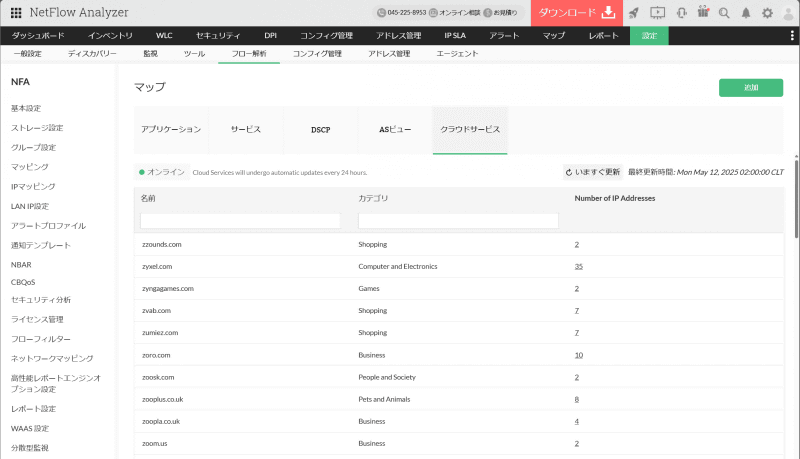Open セキュリティ分析 in the sidebar

pos(41,300)
